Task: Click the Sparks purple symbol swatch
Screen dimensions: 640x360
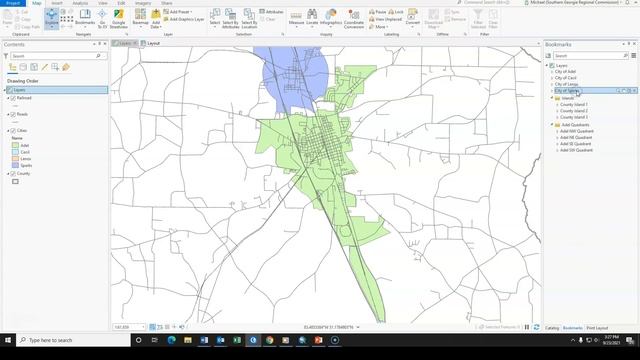Action: pos(15,165)
